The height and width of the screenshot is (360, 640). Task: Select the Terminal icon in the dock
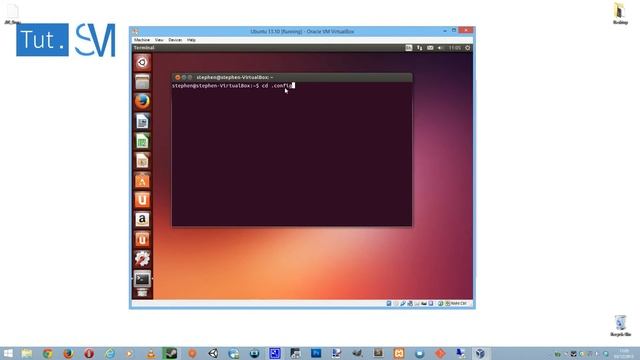pyautogui.click(x=142, y=279)
